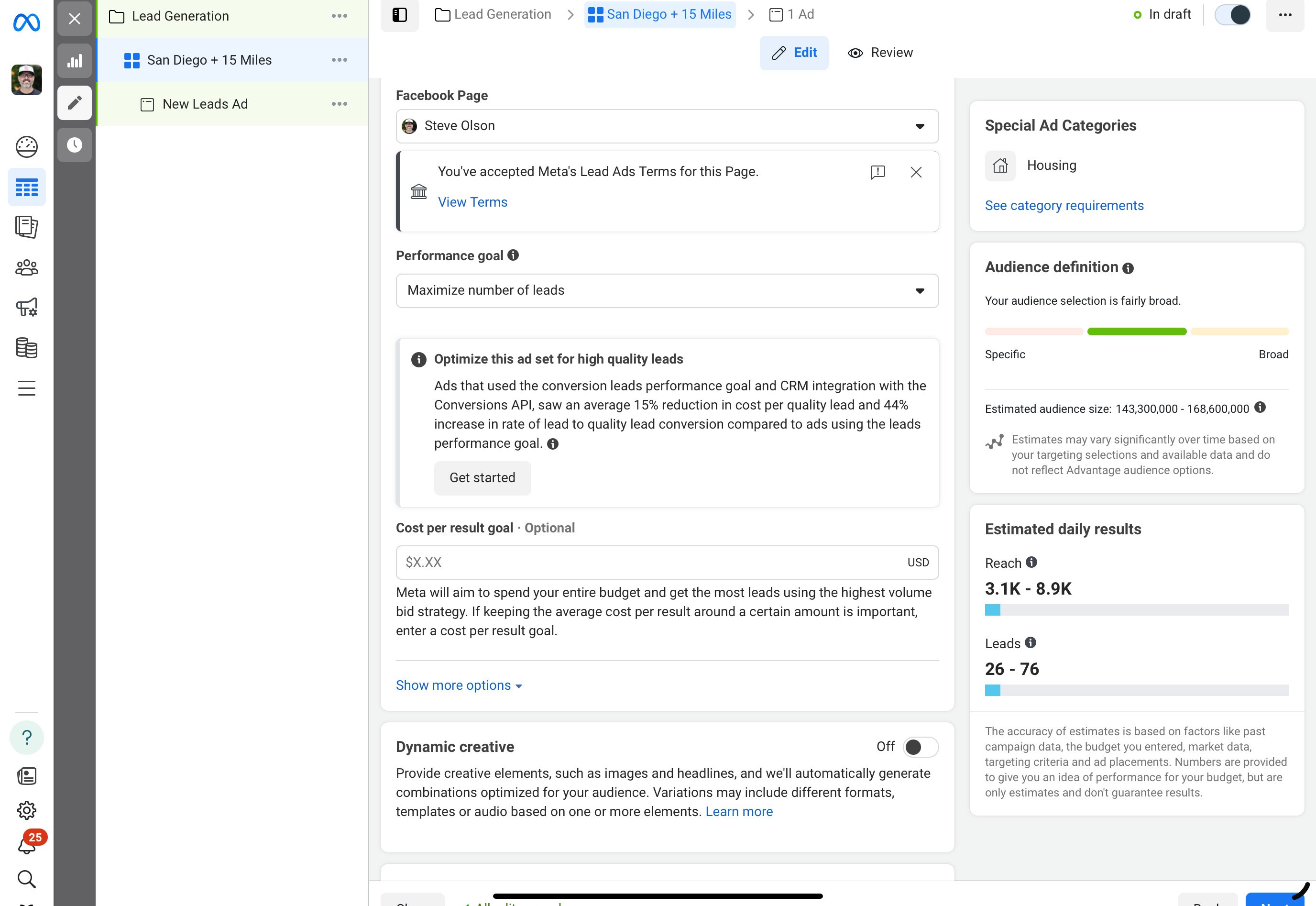Screen dimensions: 1316x906
Task: Click the Cost per result goal field
Action: tap(653, 563)
